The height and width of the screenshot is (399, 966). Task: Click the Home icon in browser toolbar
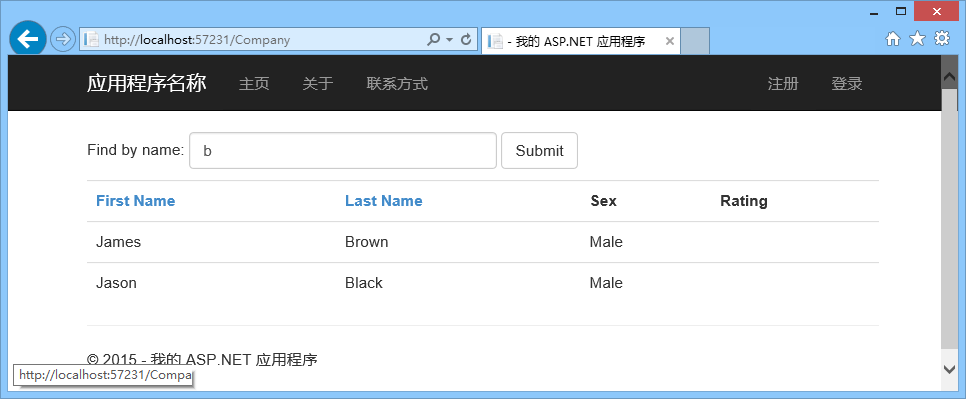893,39
